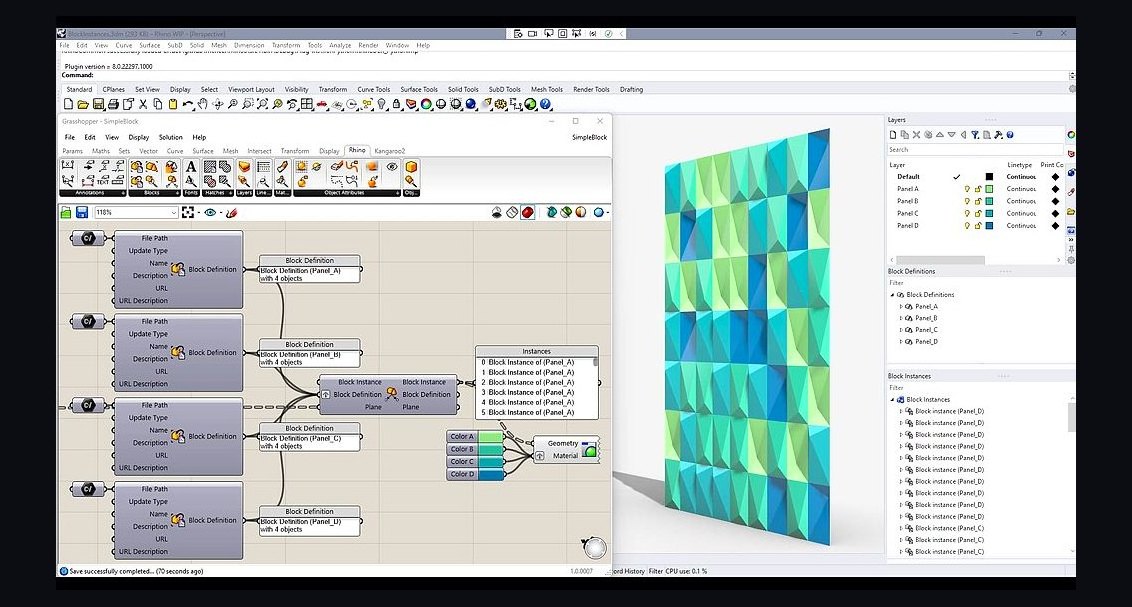
Task: Click the eye icon in Object Attributes group
Action: click(392, 167)
